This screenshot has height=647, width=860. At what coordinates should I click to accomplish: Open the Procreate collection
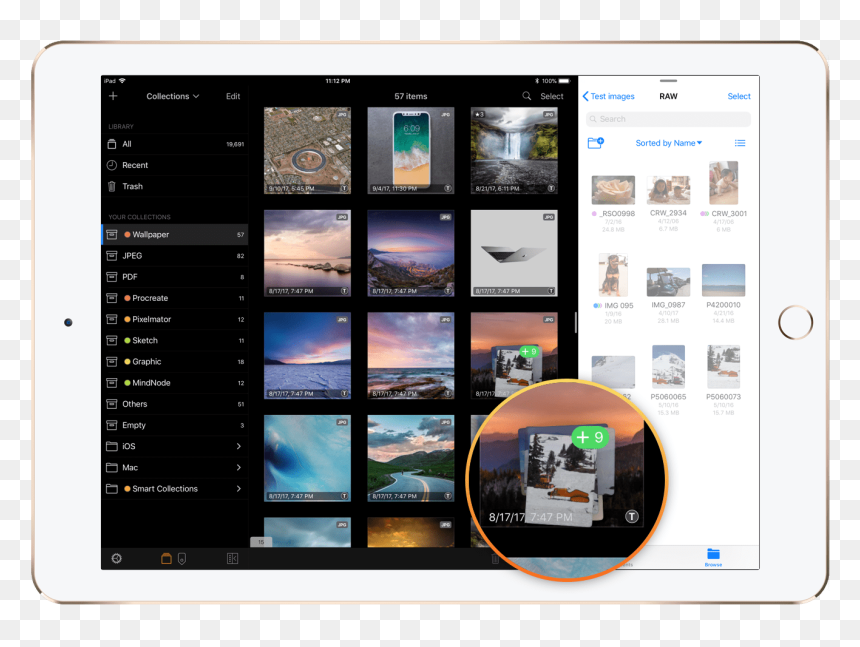[175, 298]
